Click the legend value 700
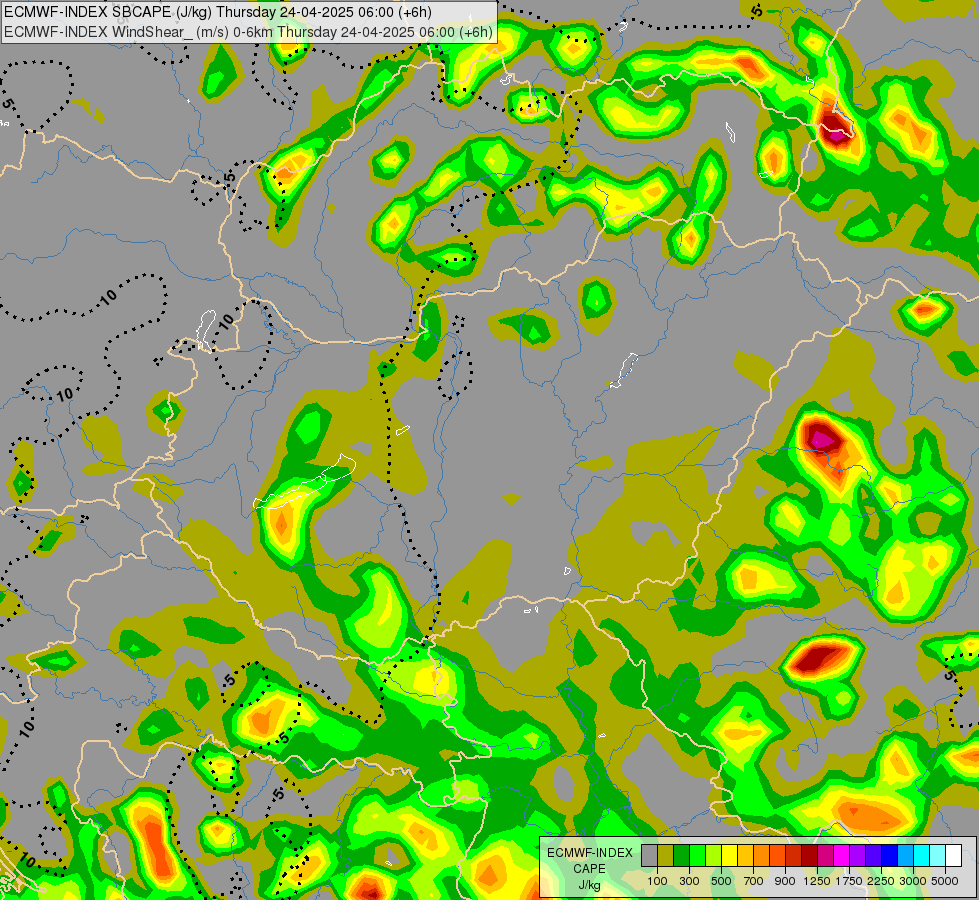The height and width of the screenshot is (900, 979). coord(754,881)
